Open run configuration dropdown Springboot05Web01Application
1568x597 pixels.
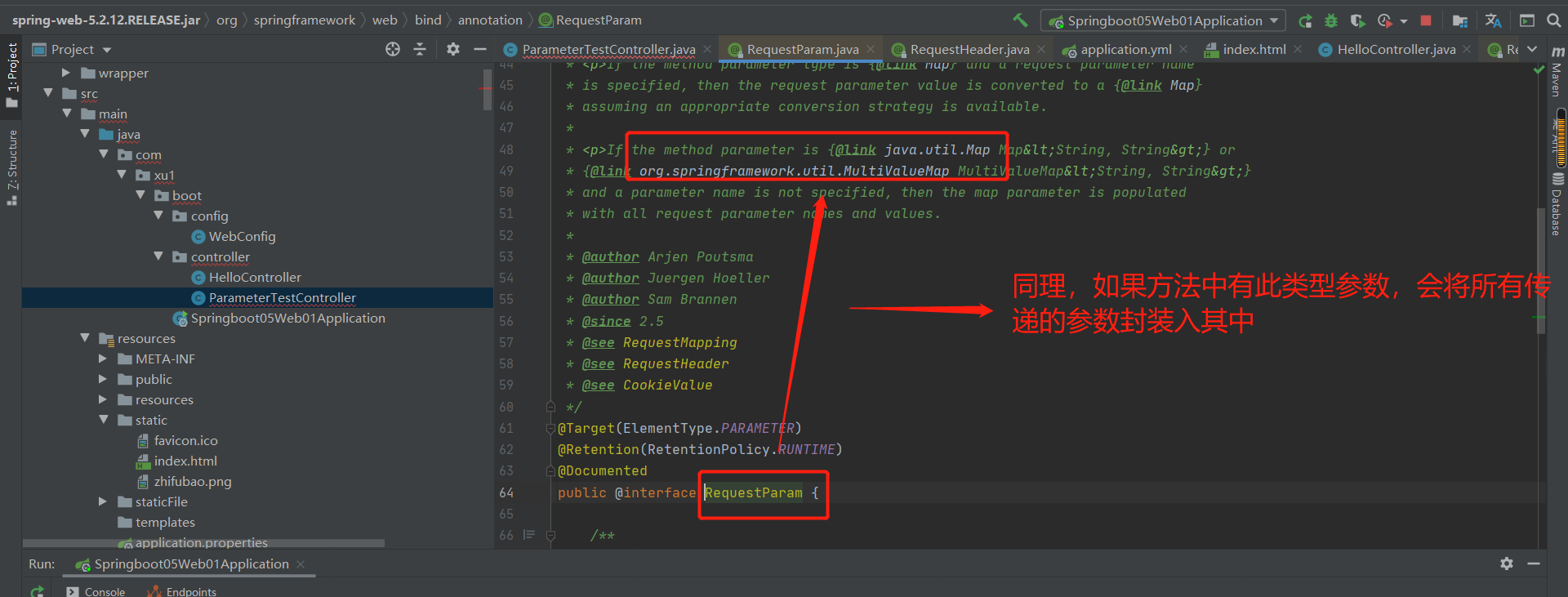[x=1163, y=20]
